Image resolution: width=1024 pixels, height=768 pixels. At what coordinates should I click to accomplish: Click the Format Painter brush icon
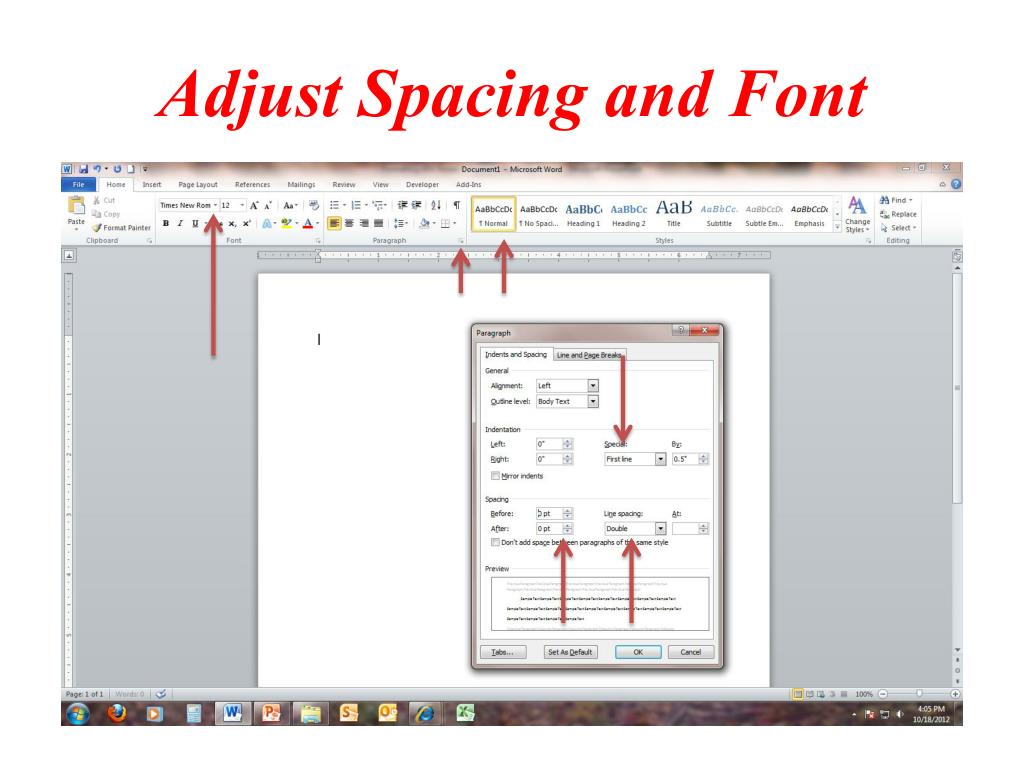coord(97,228)
